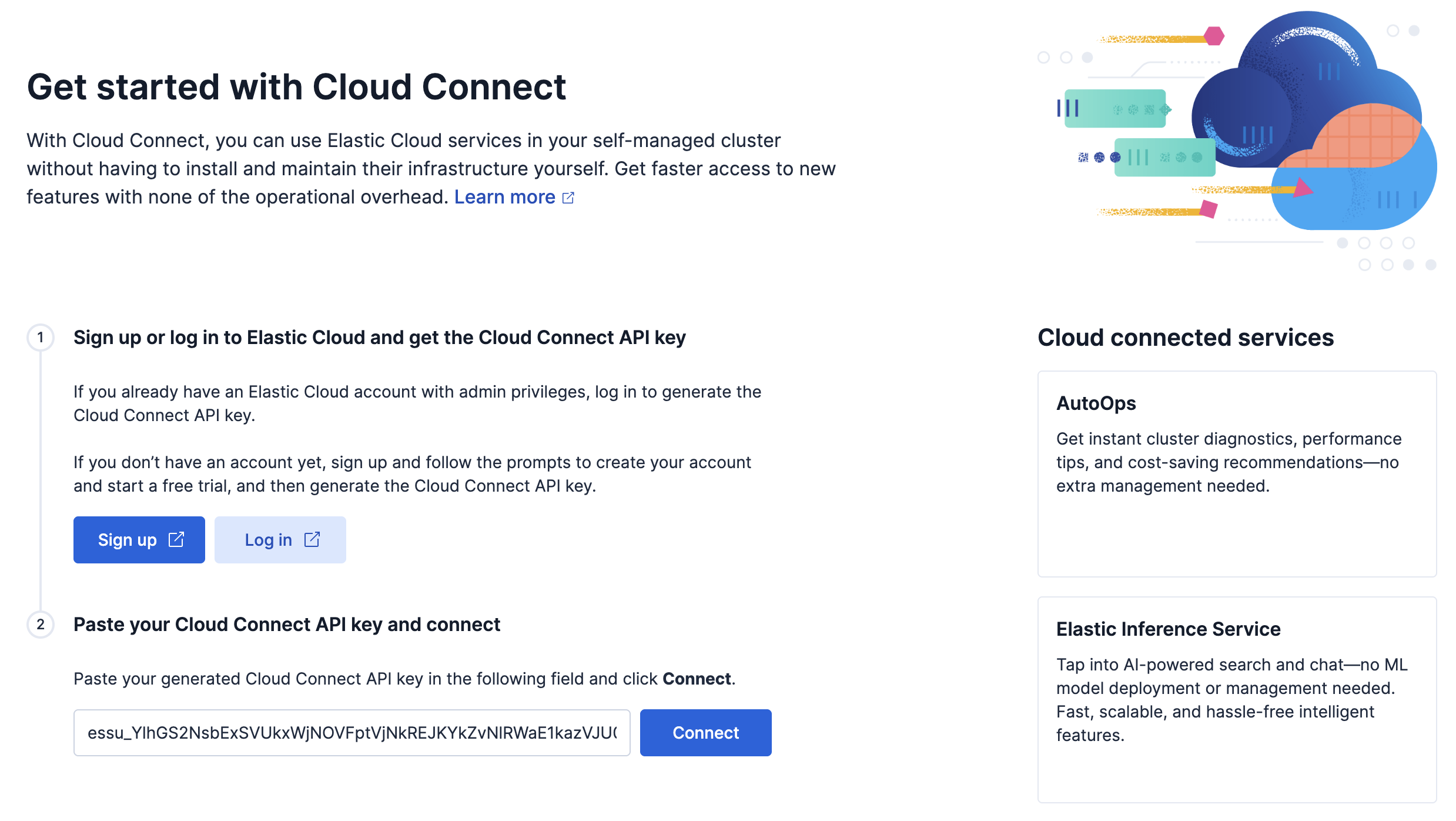Click the paragraph starting 'If you already have an Elastic Cloud account'
Viewport: 1456px width, 821px height.
click(x=417, y=403)
